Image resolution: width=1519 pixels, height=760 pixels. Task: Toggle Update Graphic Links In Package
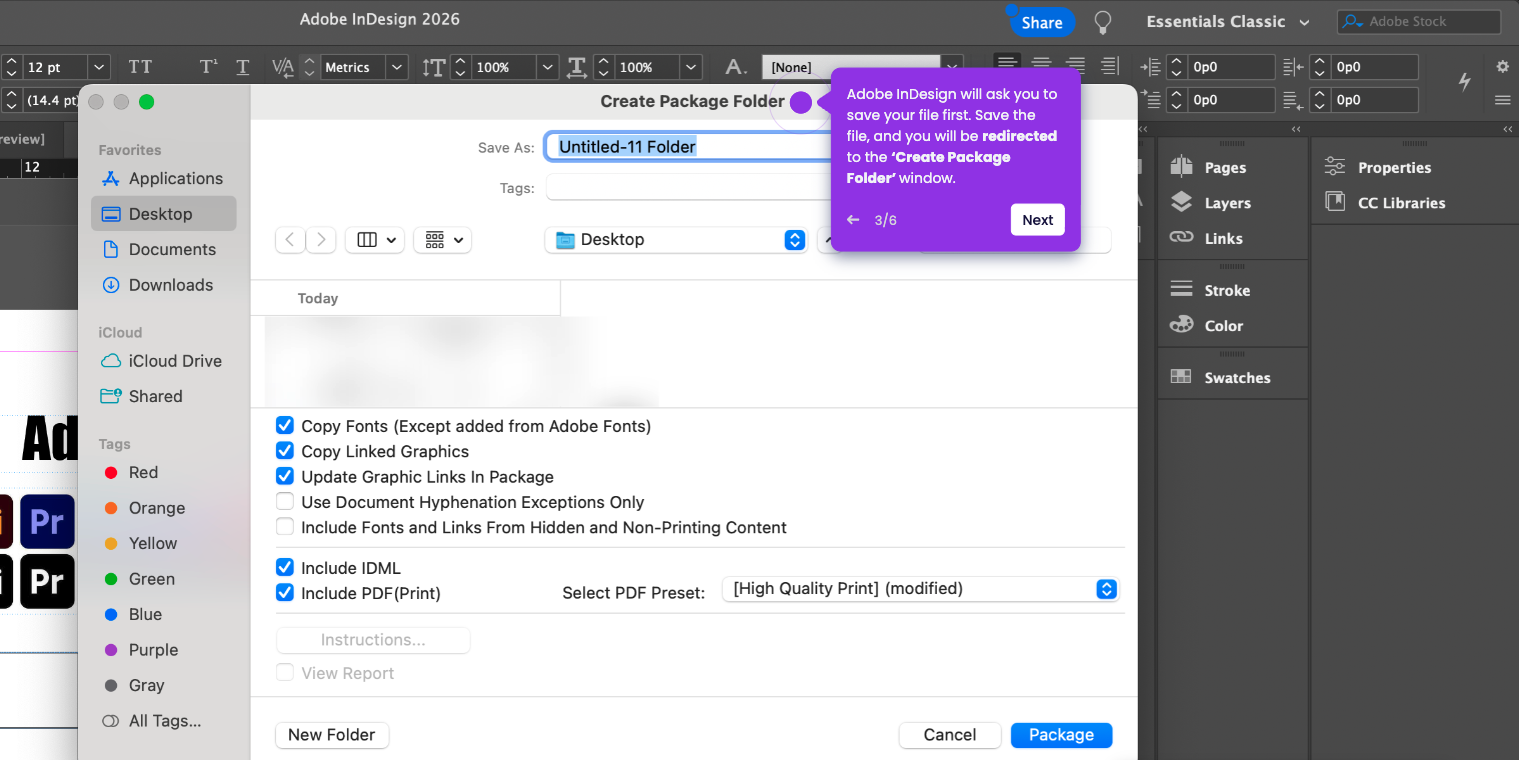coord(285,477)
